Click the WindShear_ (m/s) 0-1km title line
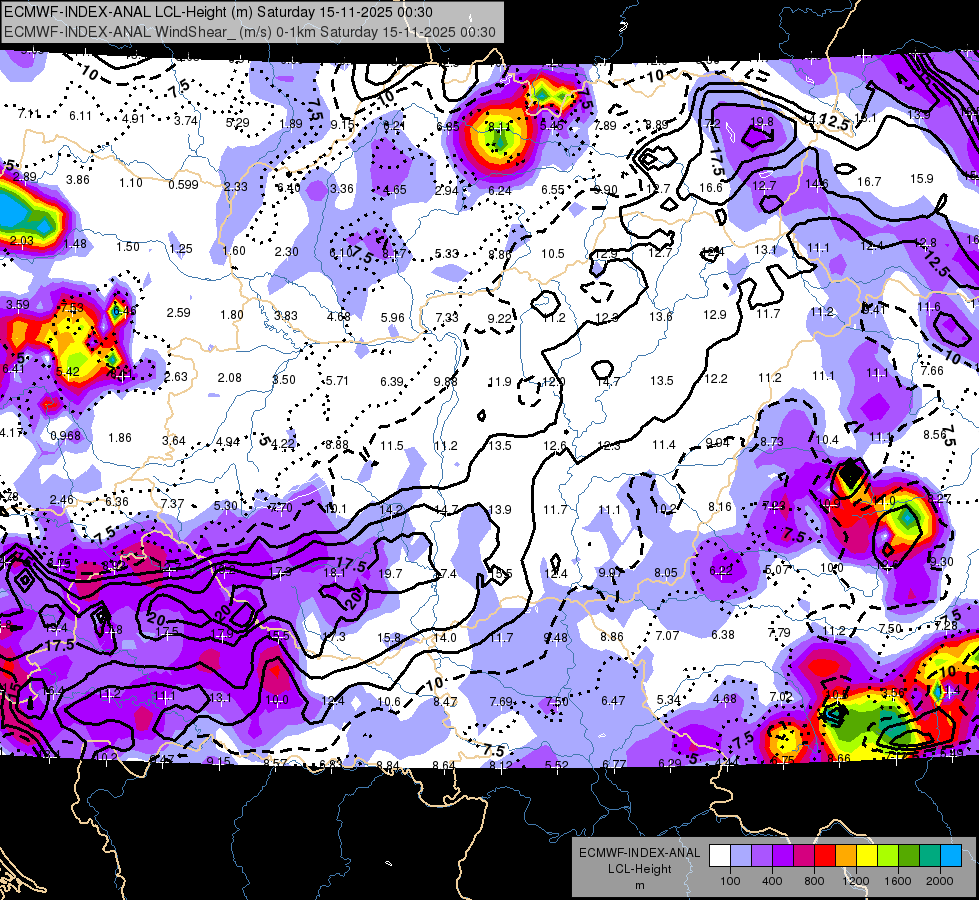 [250, 32]
